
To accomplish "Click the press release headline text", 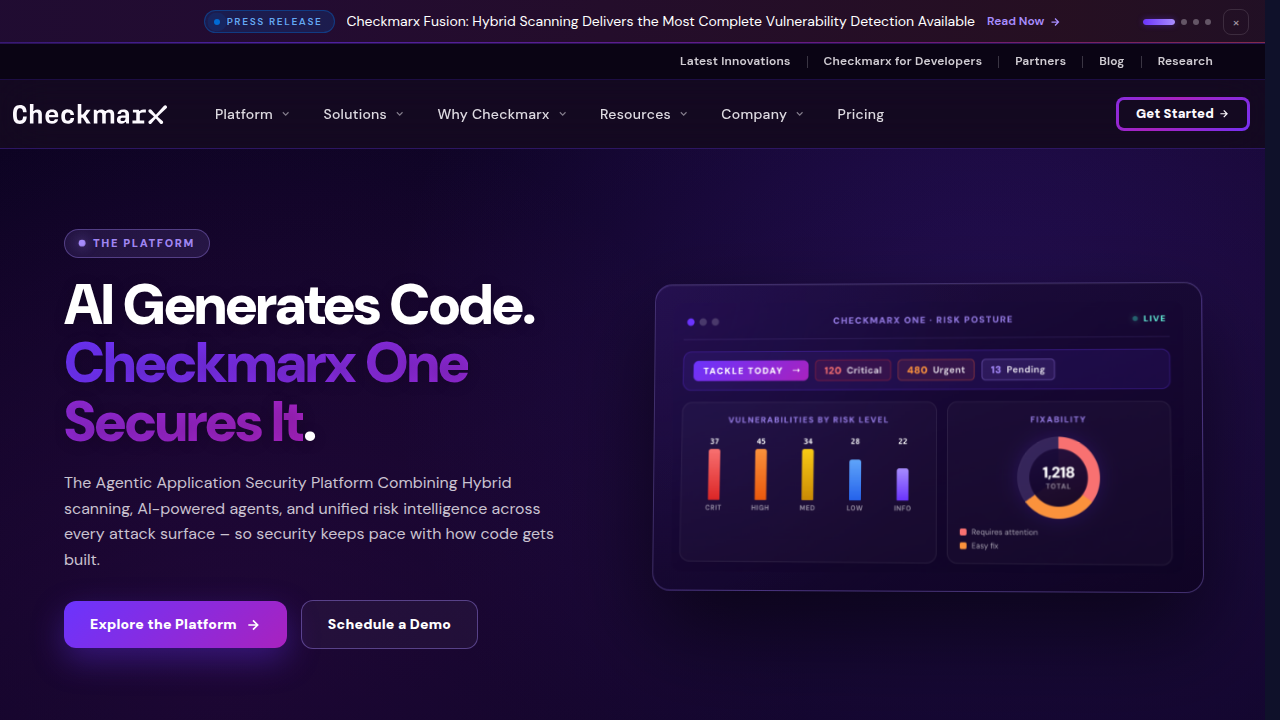I will click(x=660, y=21).
